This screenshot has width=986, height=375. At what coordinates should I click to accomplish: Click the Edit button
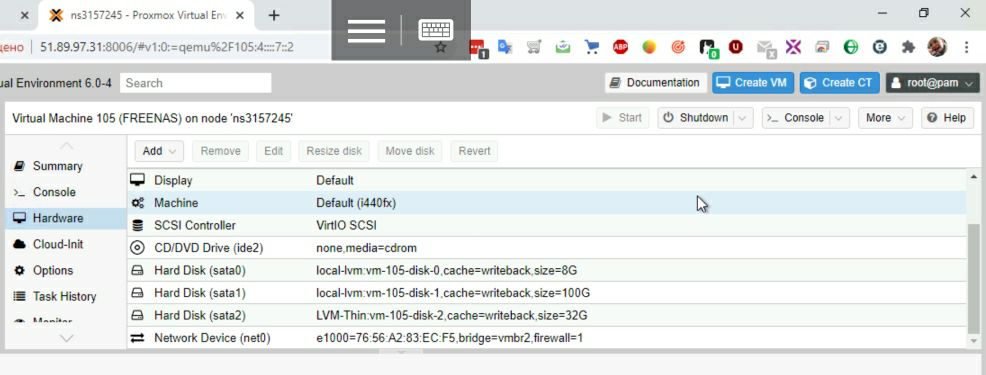click(x=273, y=151)
